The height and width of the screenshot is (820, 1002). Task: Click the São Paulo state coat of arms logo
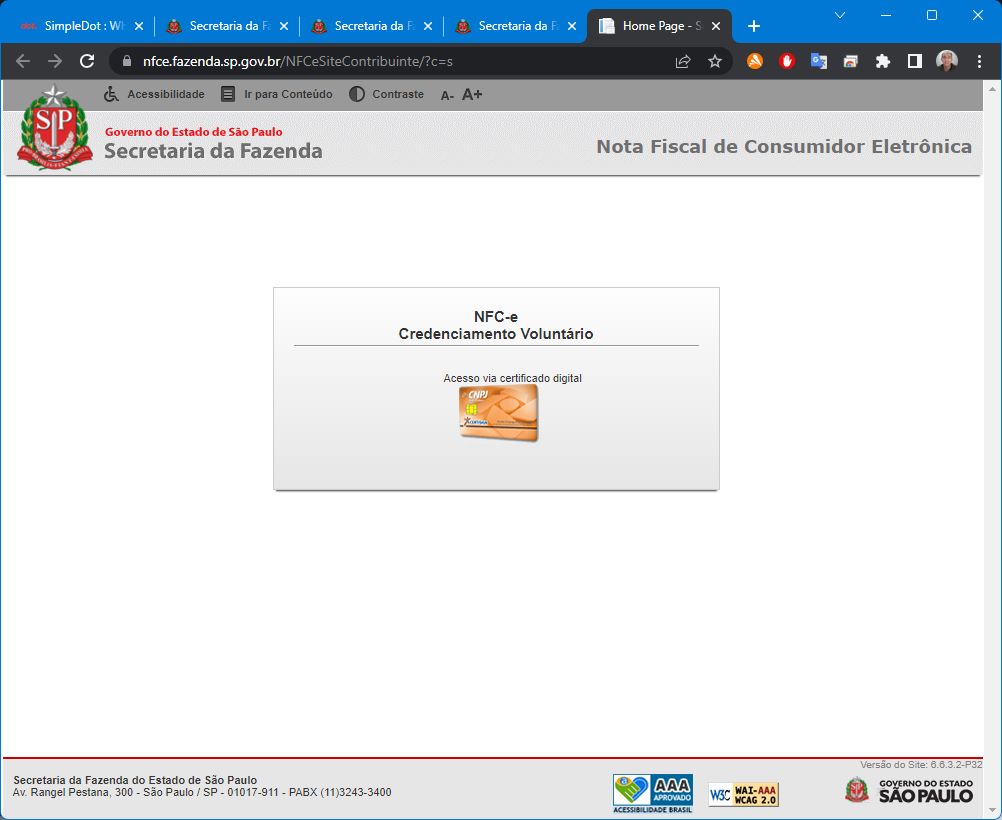click(54, 128)
